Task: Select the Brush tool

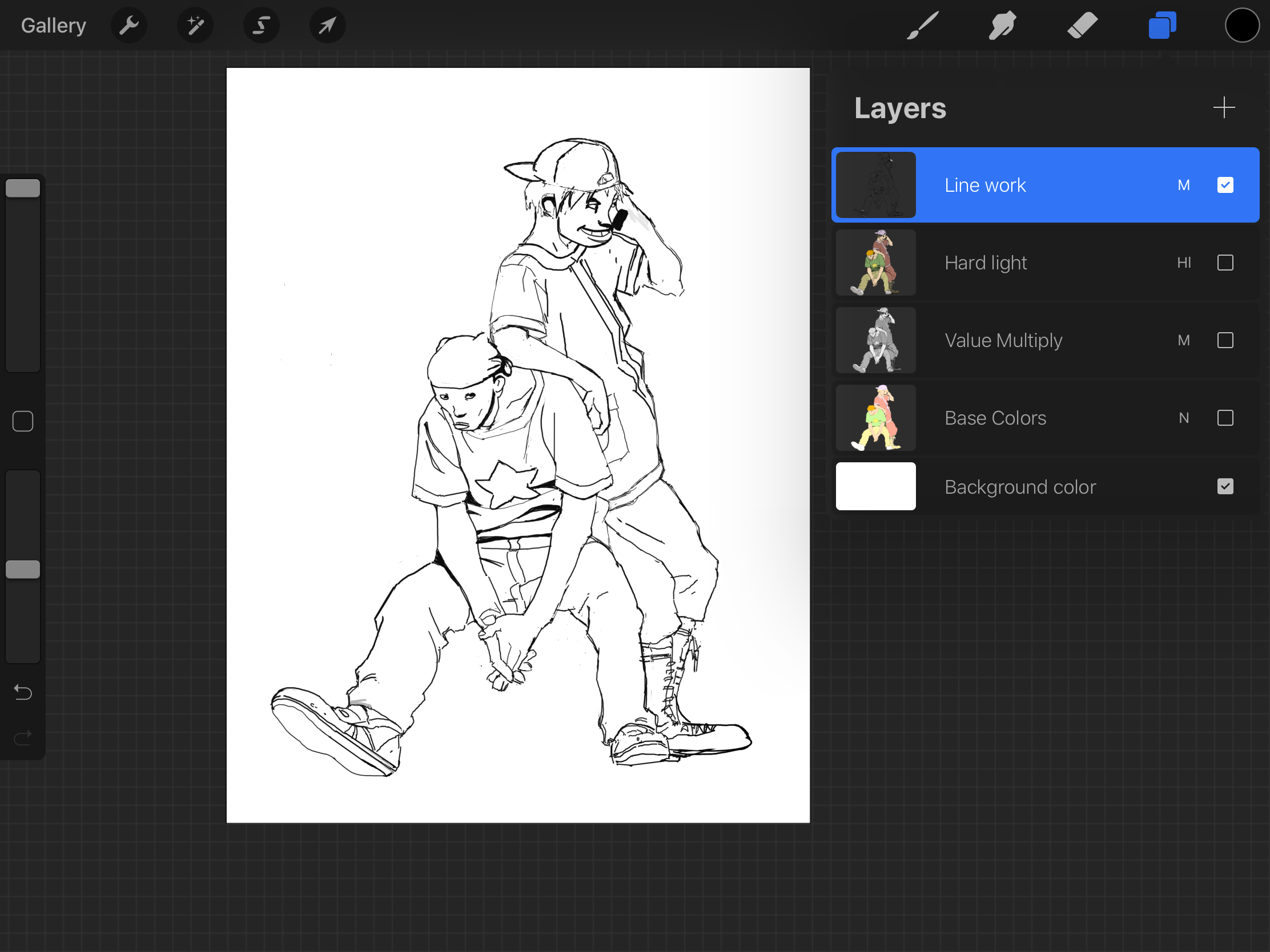Action: click(x=923, y=25)
